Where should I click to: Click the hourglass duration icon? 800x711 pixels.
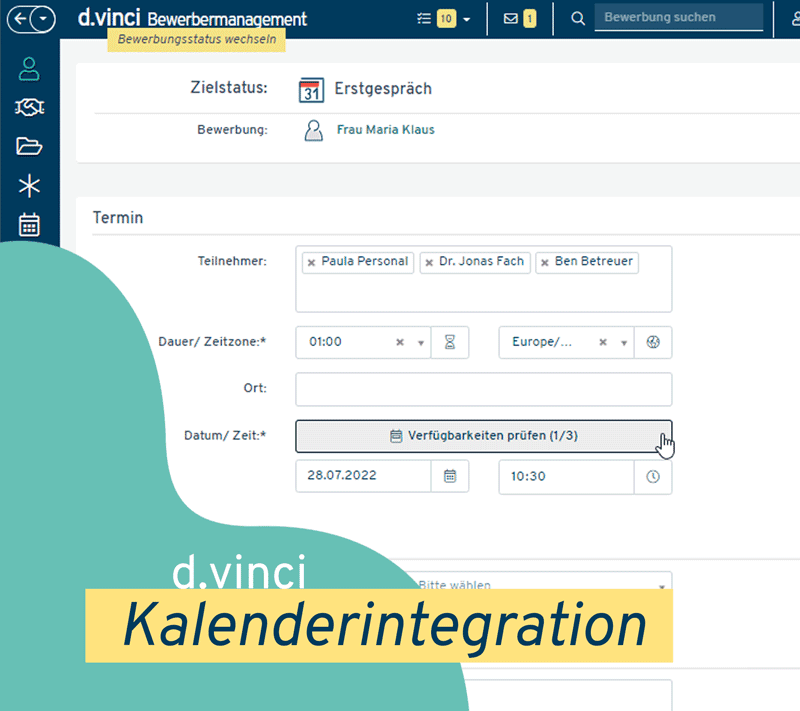point(450,342)
